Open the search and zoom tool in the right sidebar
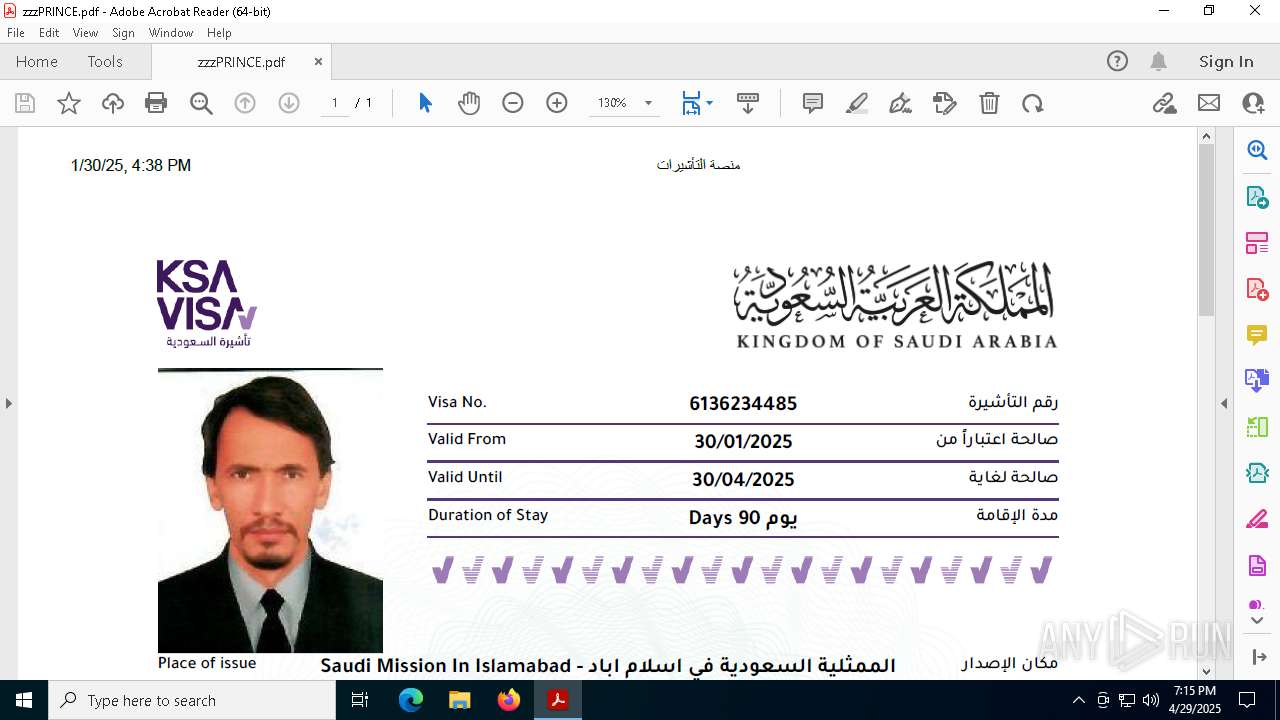This screenshot has height=720, width=1280. [1257, 150]
